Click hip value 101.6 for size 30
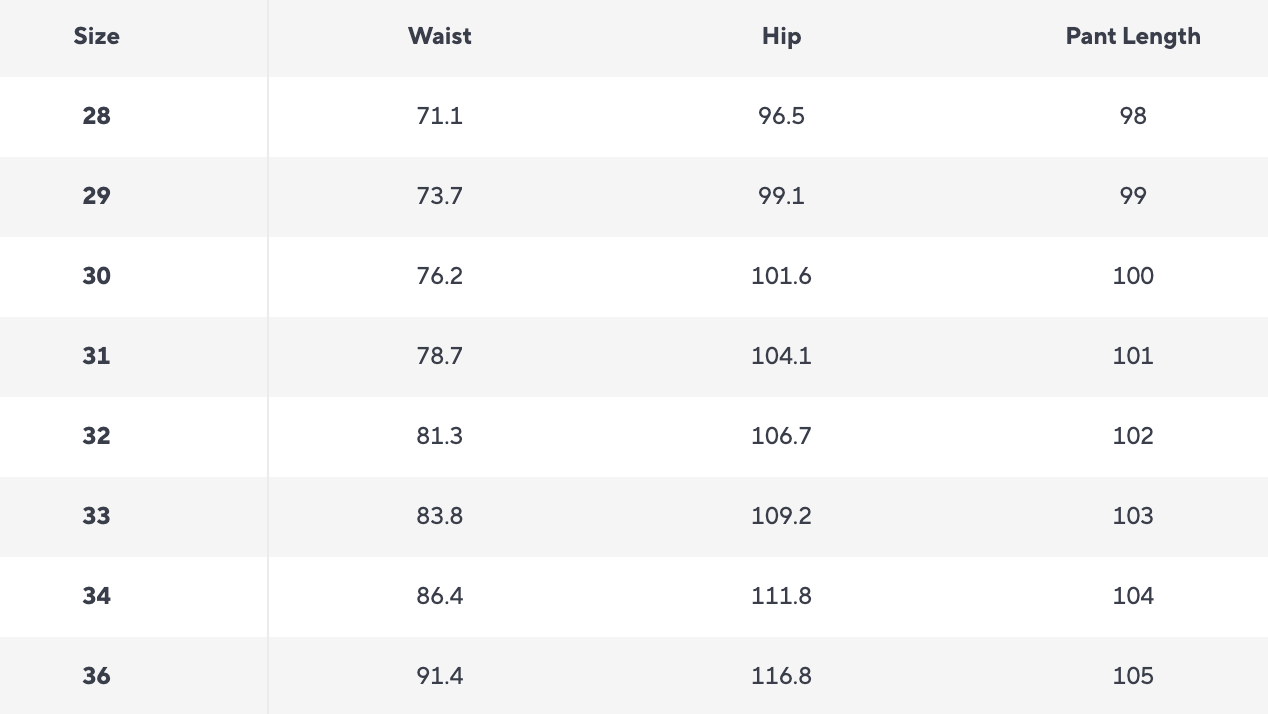Screen dimensions: 1268x714 point(781,276)
